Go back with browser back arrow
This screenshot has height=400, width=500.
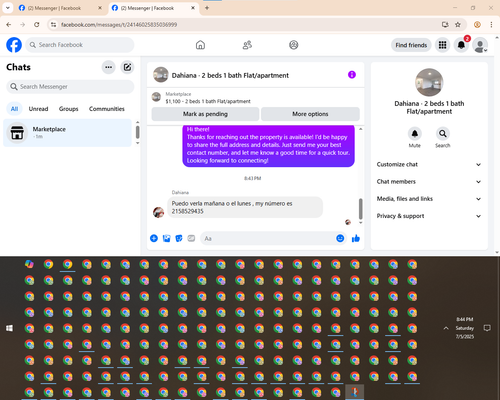9,25
